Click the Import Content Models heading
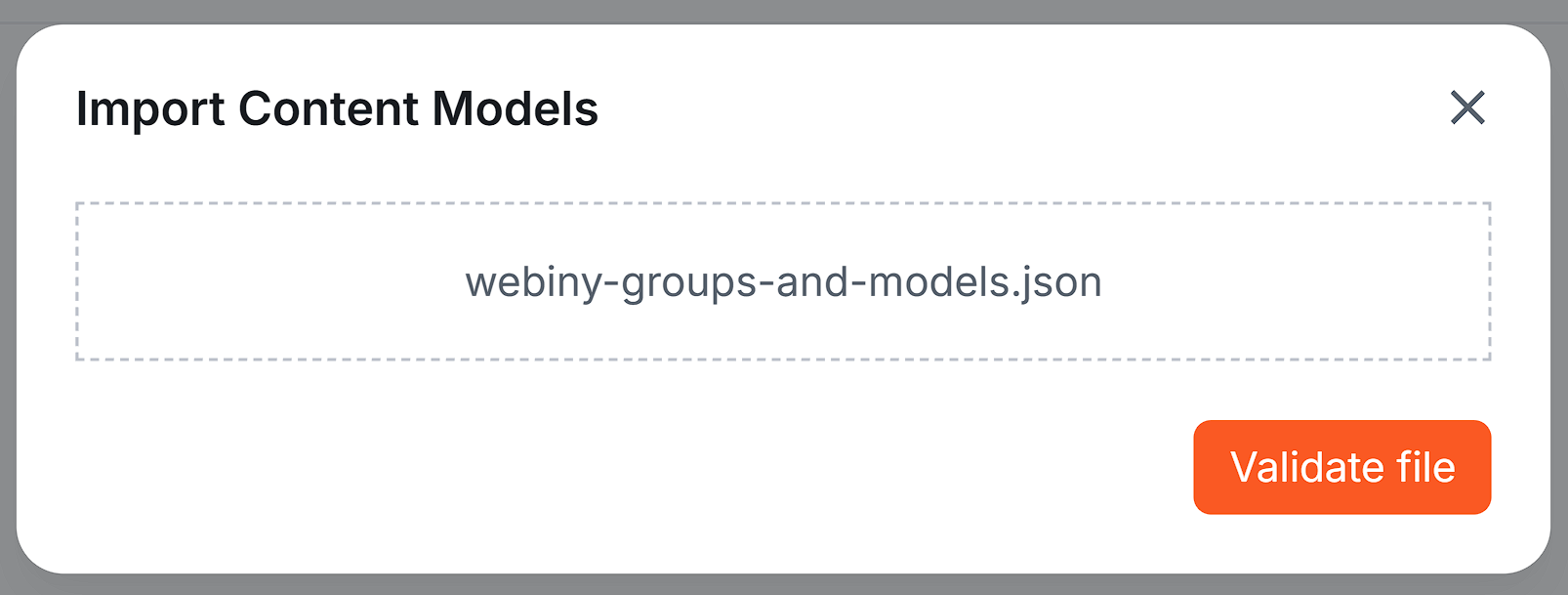This screenshot has height=595, width=1568. pos(337,107)
